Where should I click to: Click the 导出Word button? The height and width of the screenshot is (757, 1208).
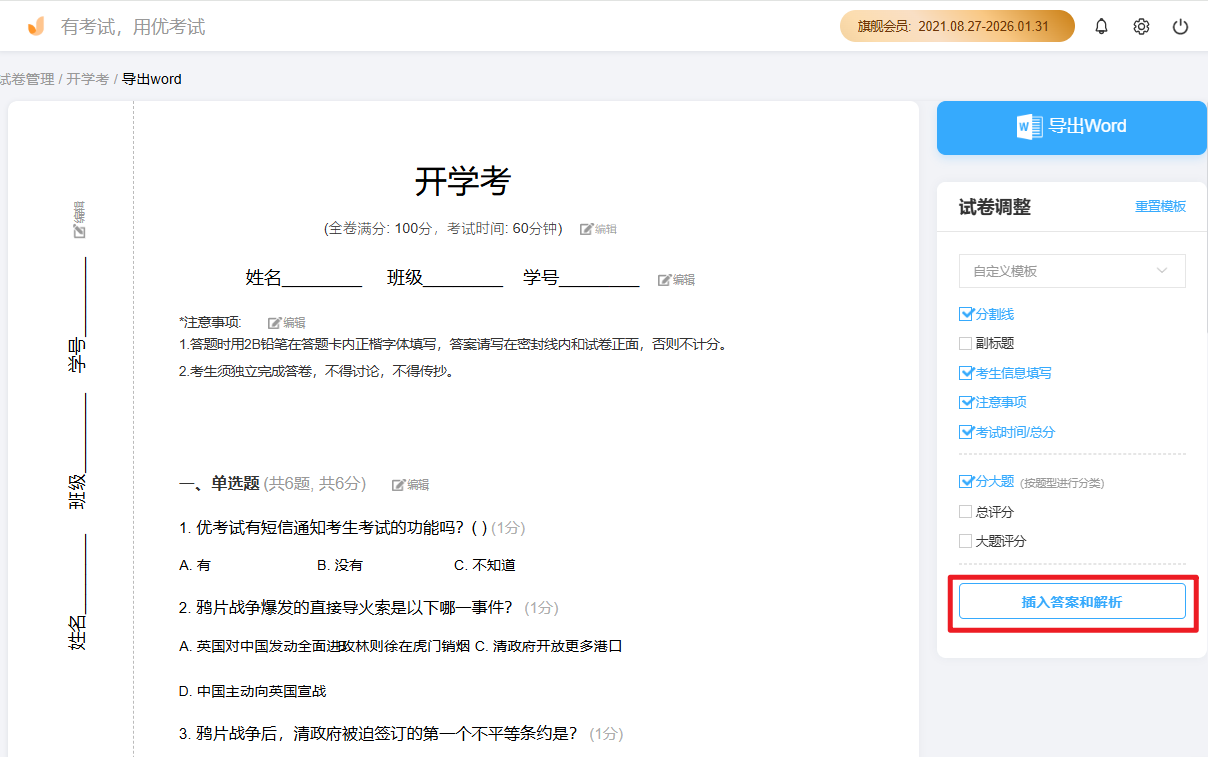1071,127
